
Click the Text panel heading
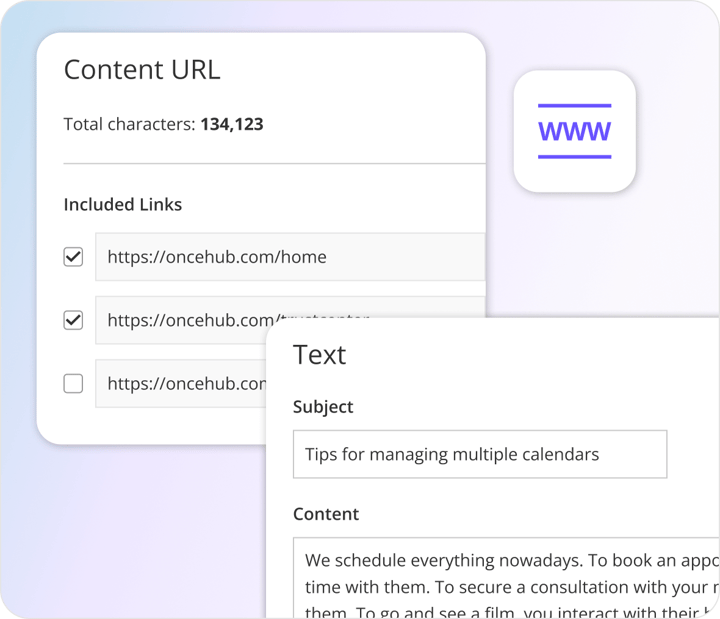click(x=319, y=355)
